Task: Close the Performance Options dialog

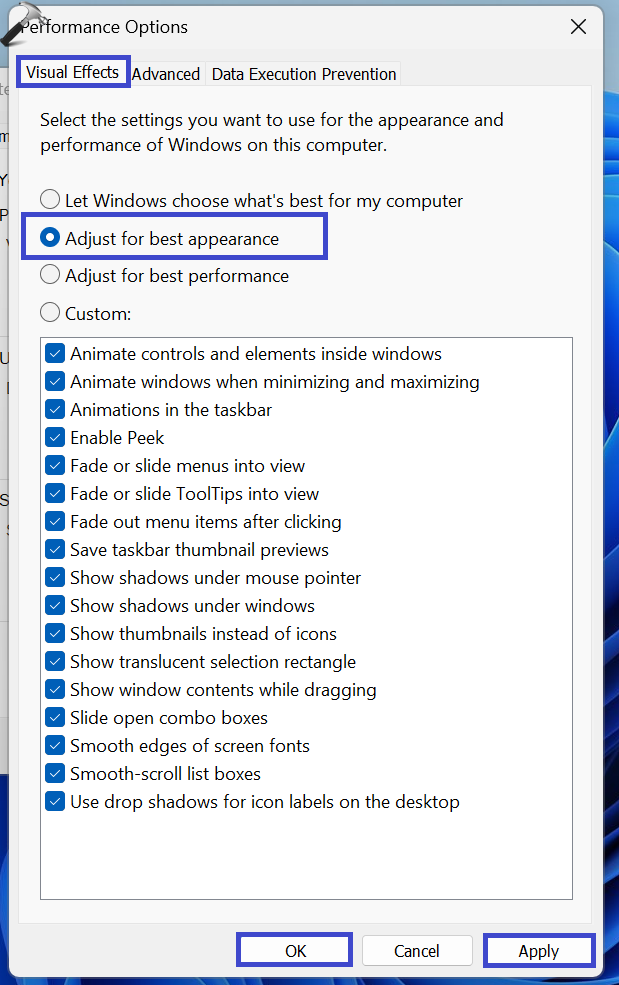Action: pos(578,27)
